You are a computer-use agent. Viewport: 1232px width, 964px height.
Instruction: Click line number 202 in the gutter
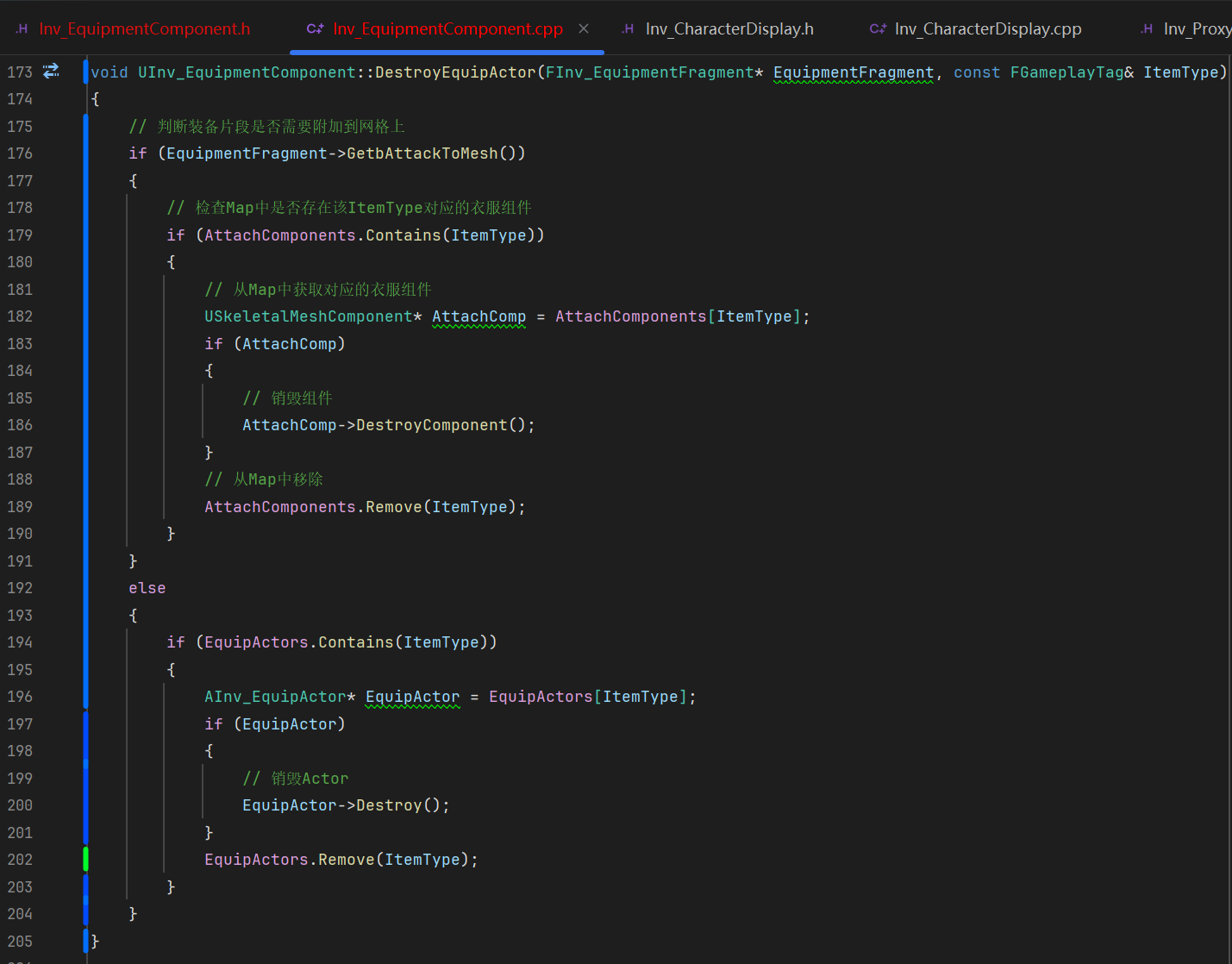[x=20, y=860]
